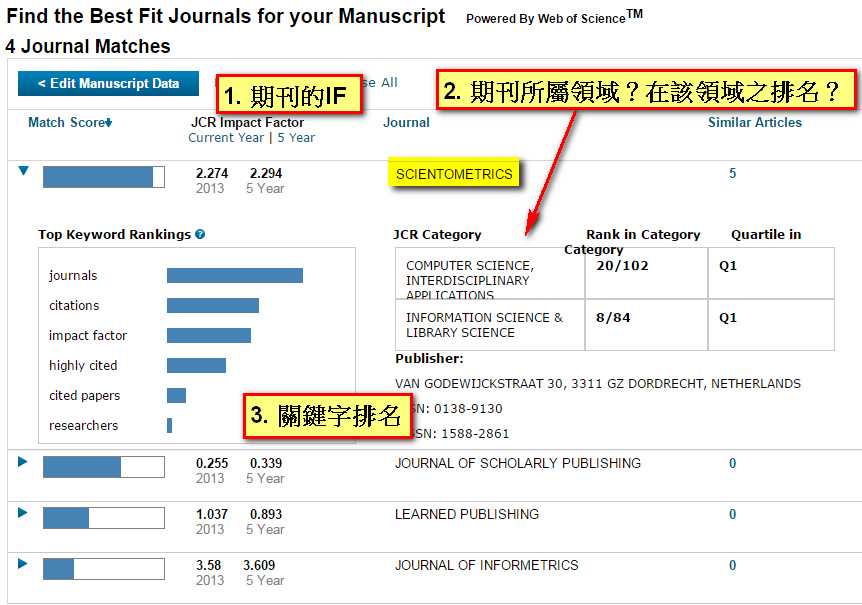Click the Journal column header

click(406, 123)
